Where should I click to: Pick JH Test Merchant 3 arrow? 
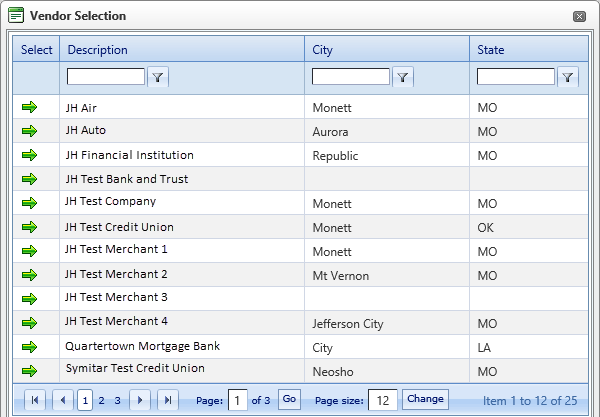[29, 299]
